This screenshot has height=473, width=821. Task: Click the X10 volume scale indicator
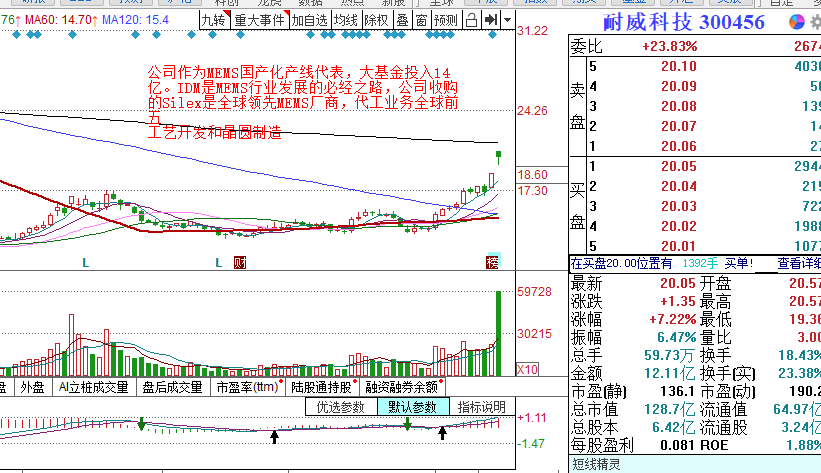tap(530, 369)
